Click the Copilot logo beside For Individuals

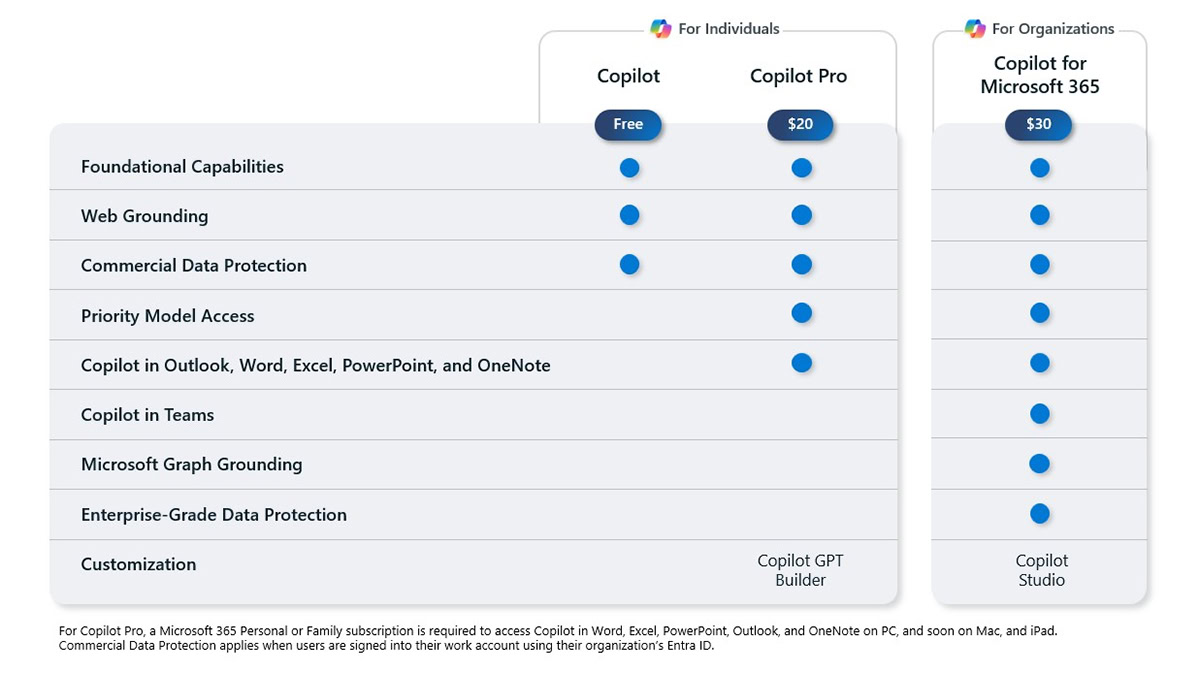pyautogui.click(x=661, y=29)
